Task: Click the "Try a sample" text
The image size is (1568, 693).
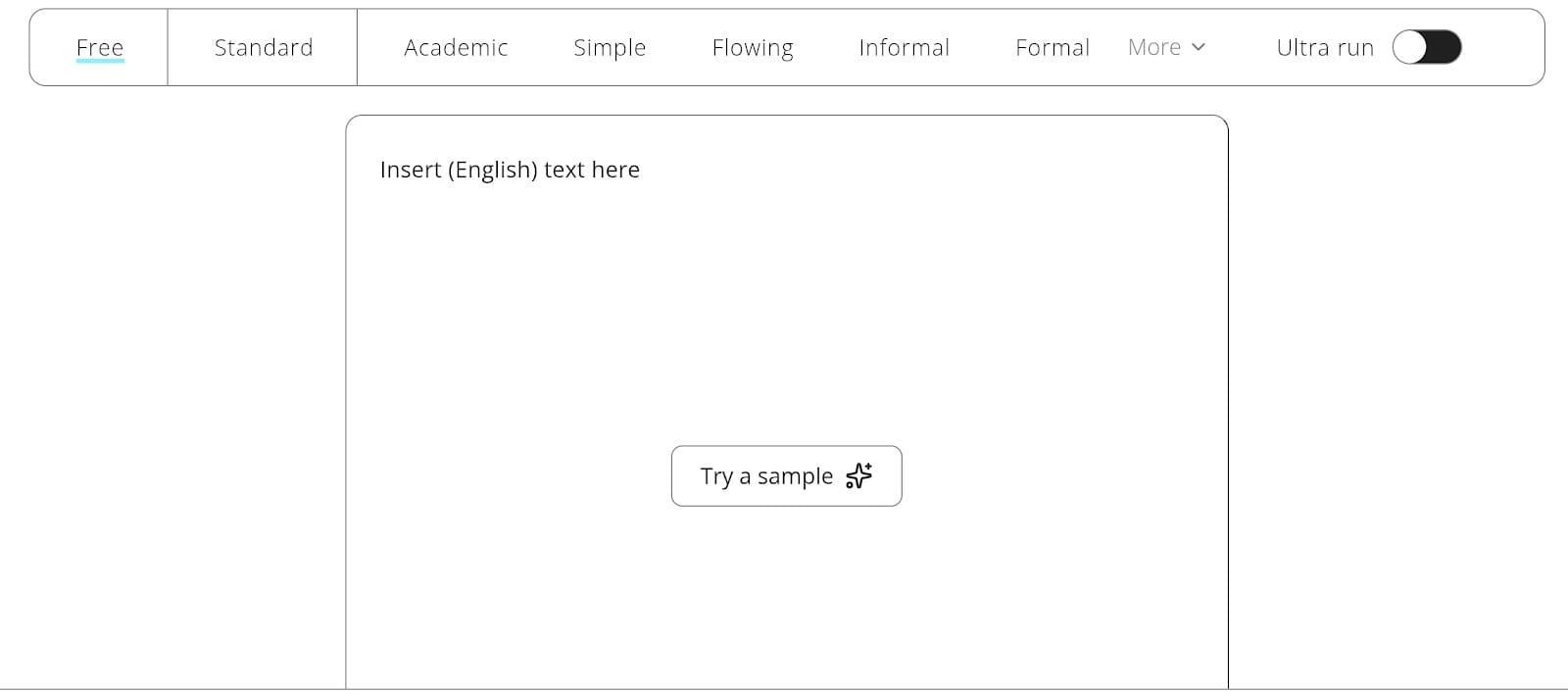Action: (x=766, y=476)
